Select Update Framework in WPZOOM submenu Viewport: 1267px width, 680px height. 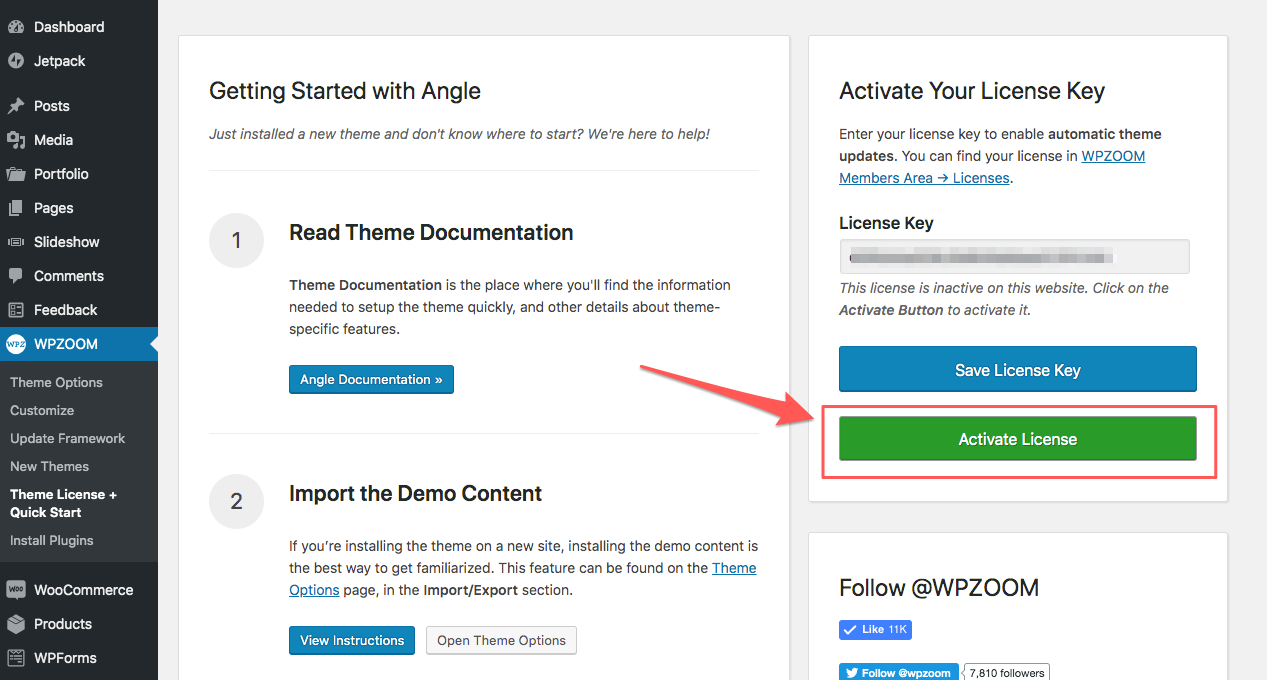(x=67, y=438)
